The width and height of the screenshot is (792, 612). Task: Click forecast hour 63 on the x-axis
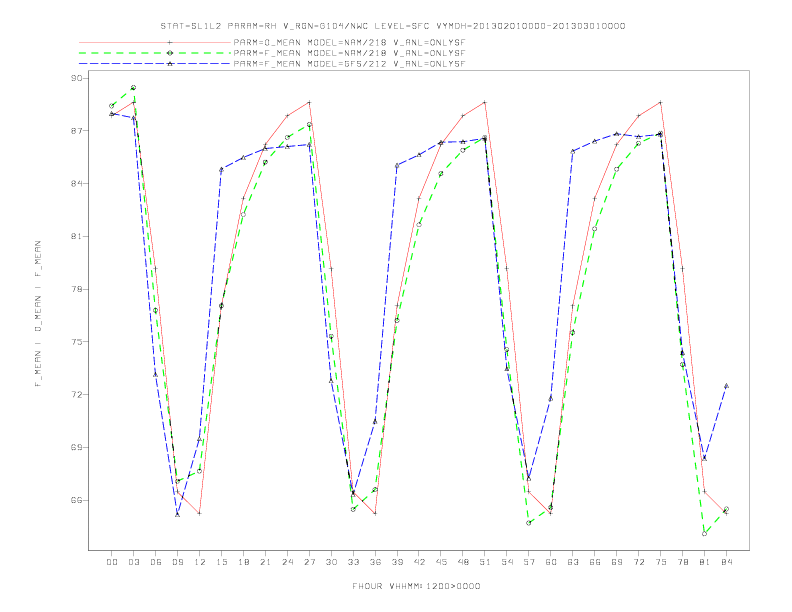573,562
